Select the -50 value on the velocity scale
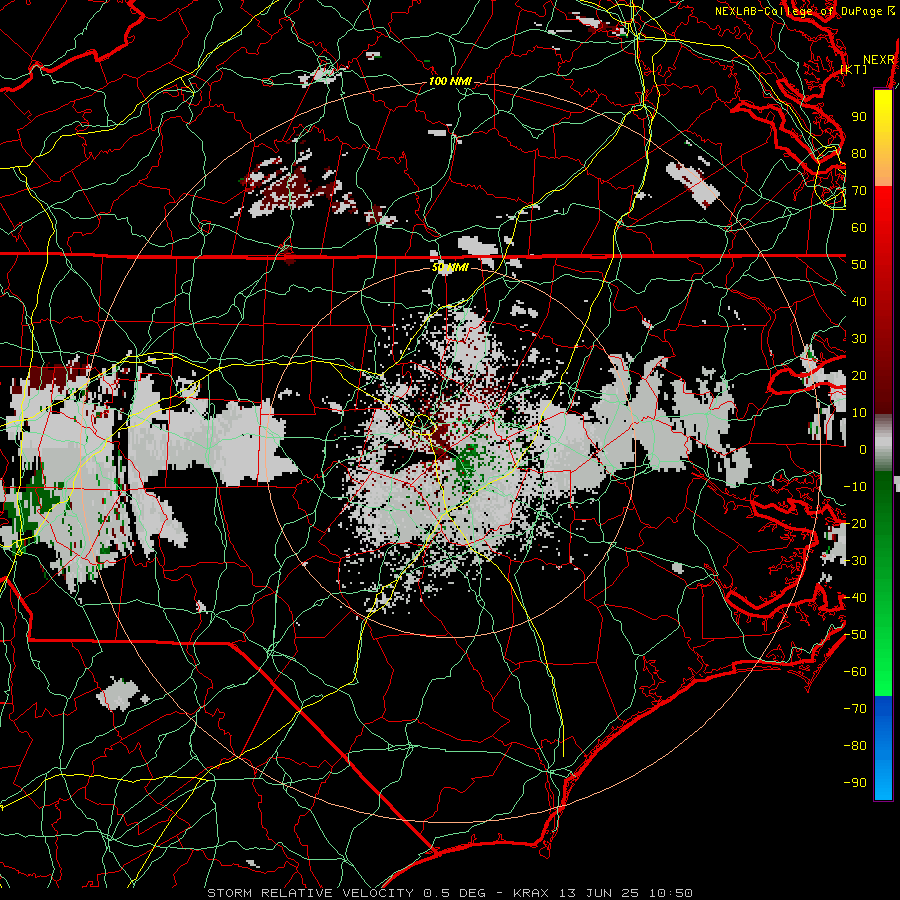900x900 pixels. (855, 635)
